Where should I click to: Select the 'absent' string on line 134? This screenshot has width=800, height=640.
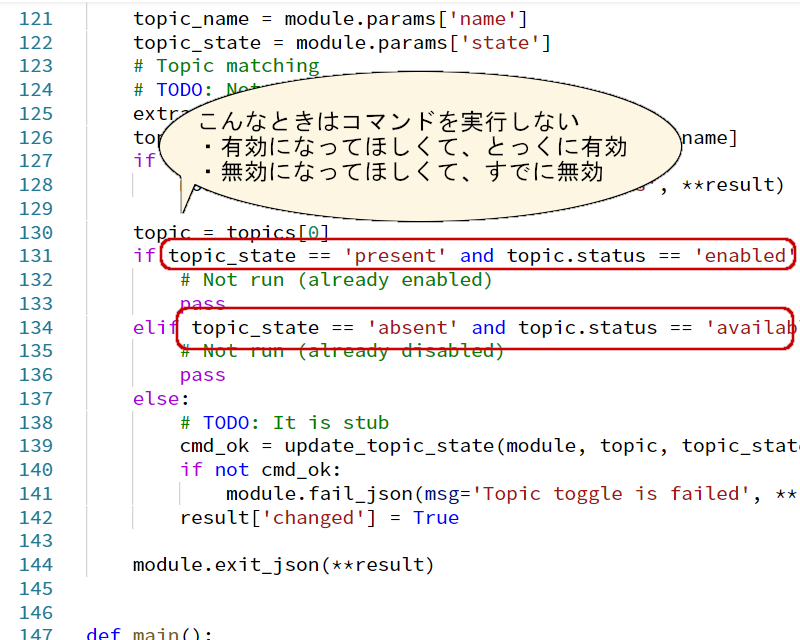(x=412, y=327)
